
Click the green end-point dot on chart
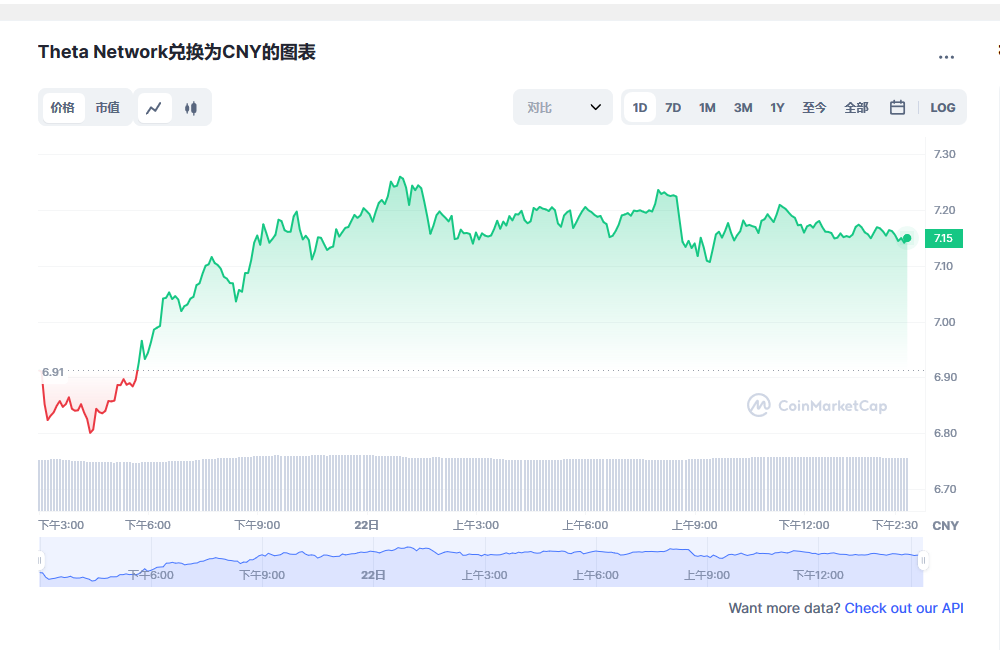[x=907, y=238]
